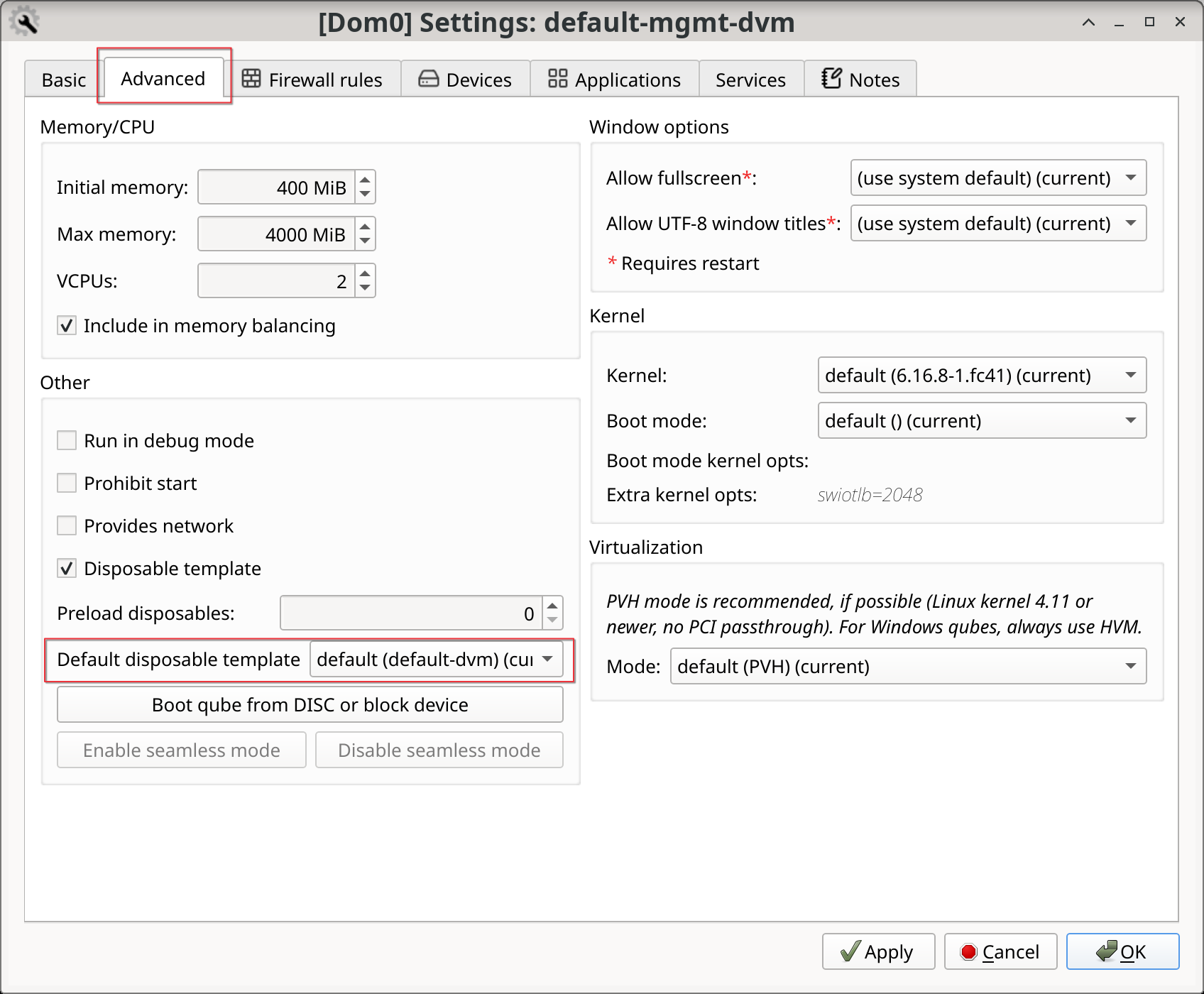1204x994 pixels.
Task: Switch to the Basic tab
Action: tap(62, 79)
